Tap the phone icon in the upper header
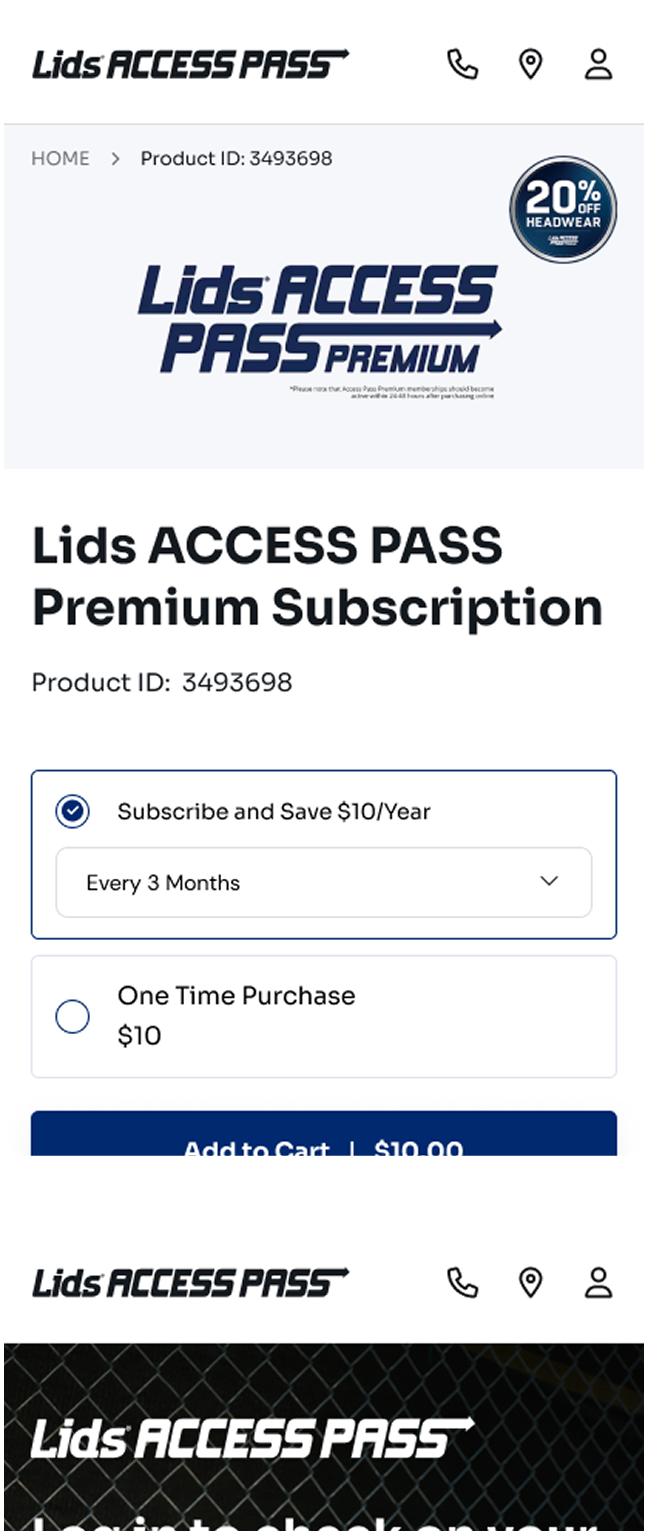The image size is (648, 1531). click(x=462, y=65)
